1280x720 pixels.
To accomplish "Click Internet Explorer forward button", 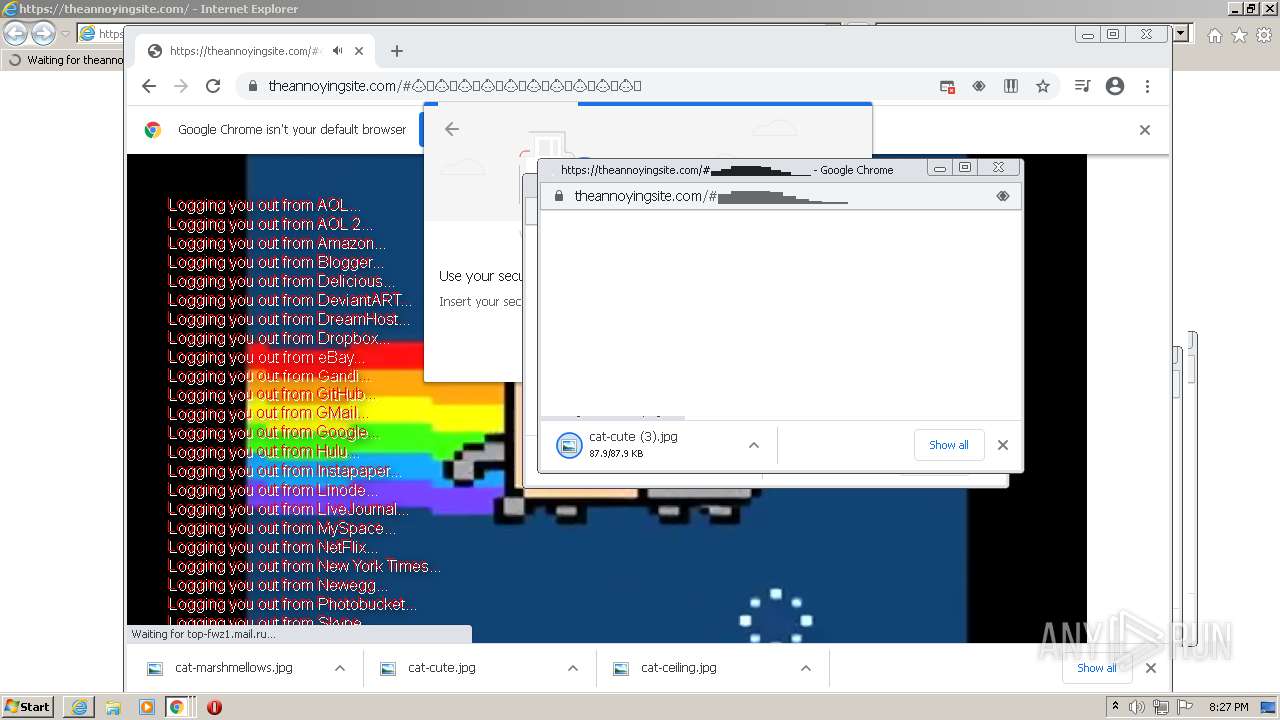I will (x=43, y=34).
